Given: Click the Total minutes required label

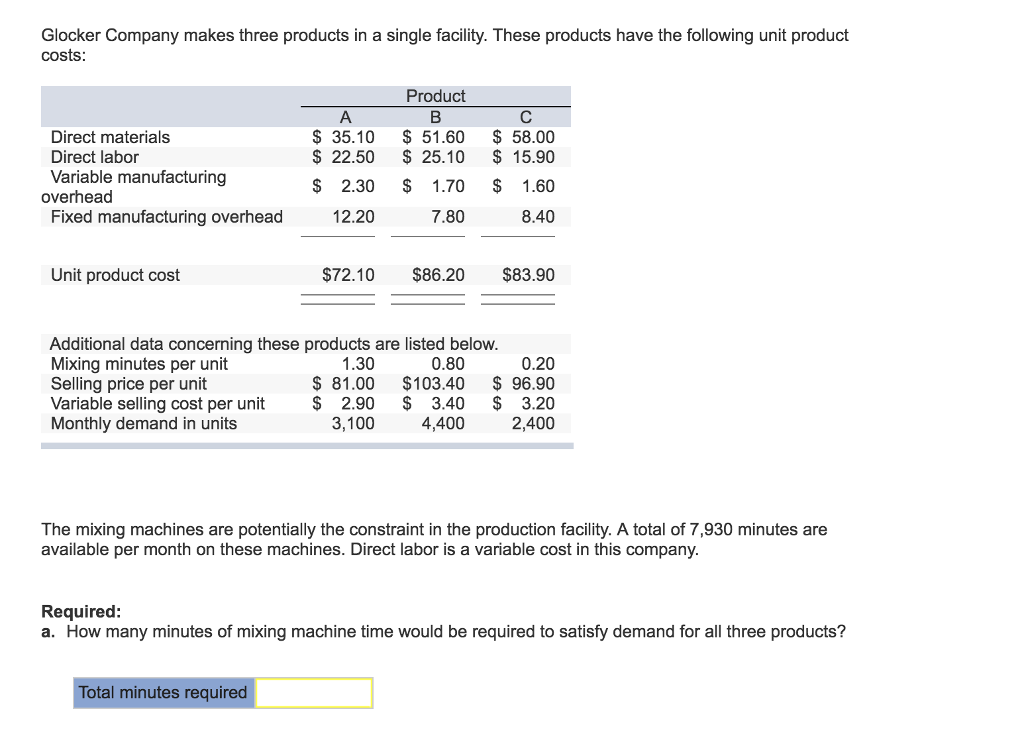Looking at the screenshot, I should tap(163, 692).
